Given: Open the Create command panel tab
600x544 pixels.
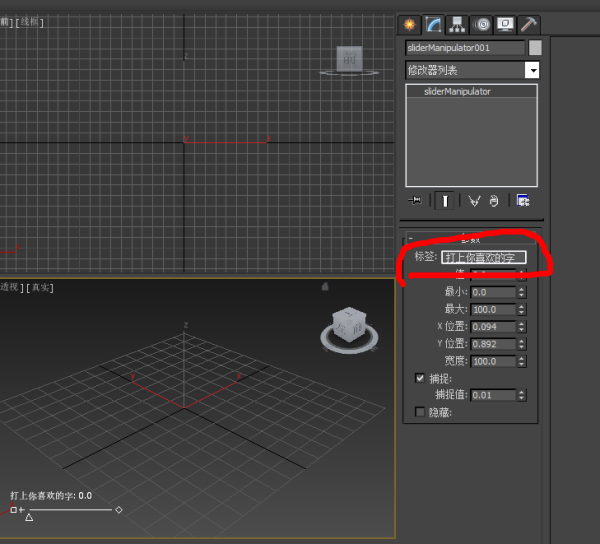Looking at the screenshot, I should click(409, 25).
